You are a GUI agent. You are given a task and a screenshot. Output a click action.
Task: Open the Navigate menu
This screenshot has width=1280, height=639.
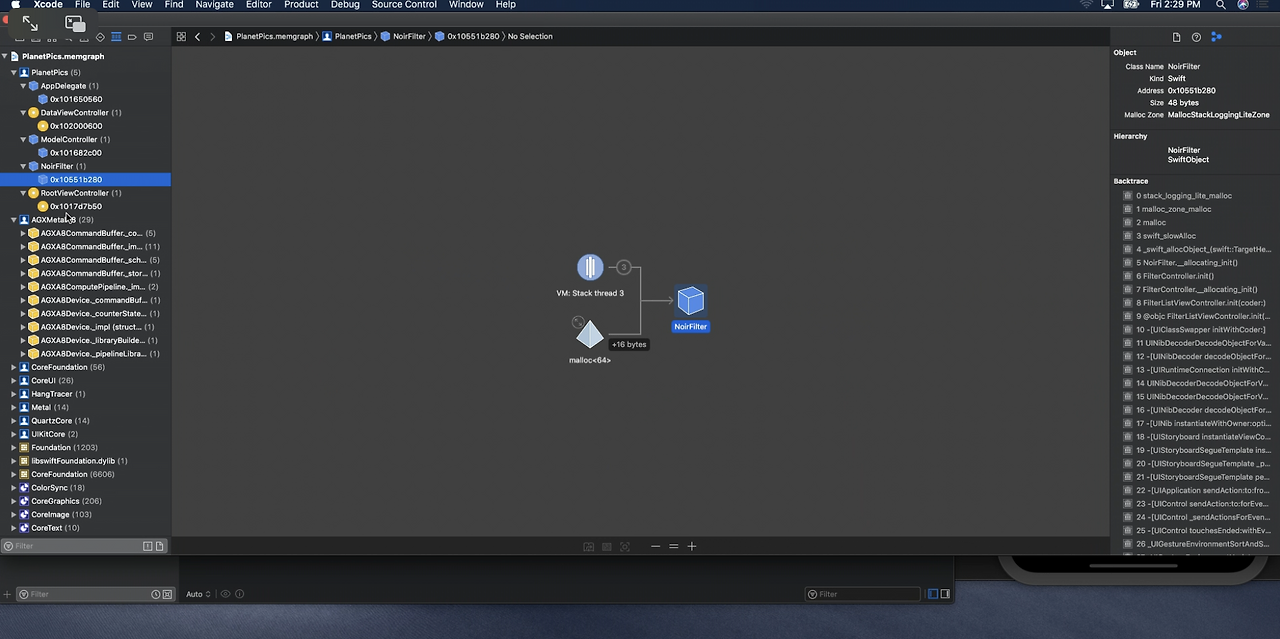214,5
